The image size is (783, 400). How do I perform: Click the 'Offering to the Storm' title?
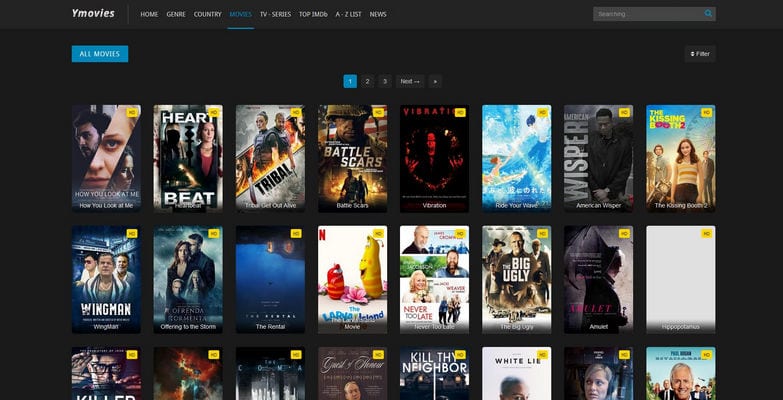pyautogui.click(x=188, y=327)
